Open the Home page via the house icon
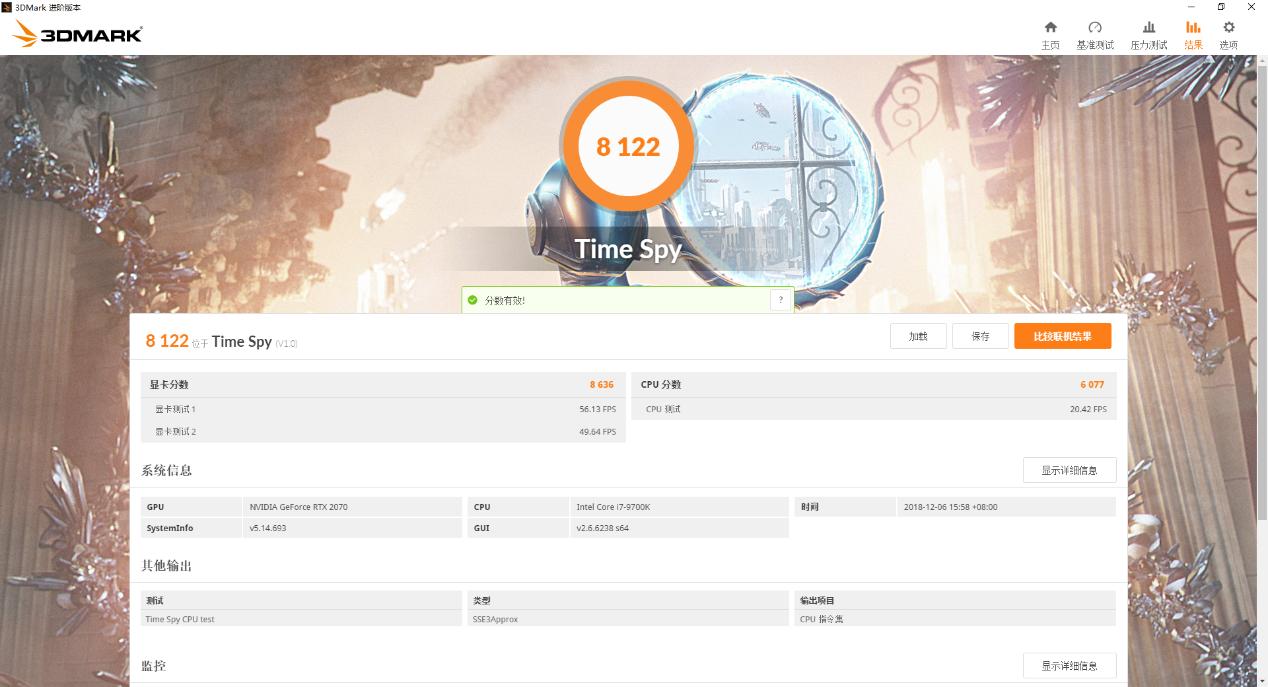 [1049, 30]
